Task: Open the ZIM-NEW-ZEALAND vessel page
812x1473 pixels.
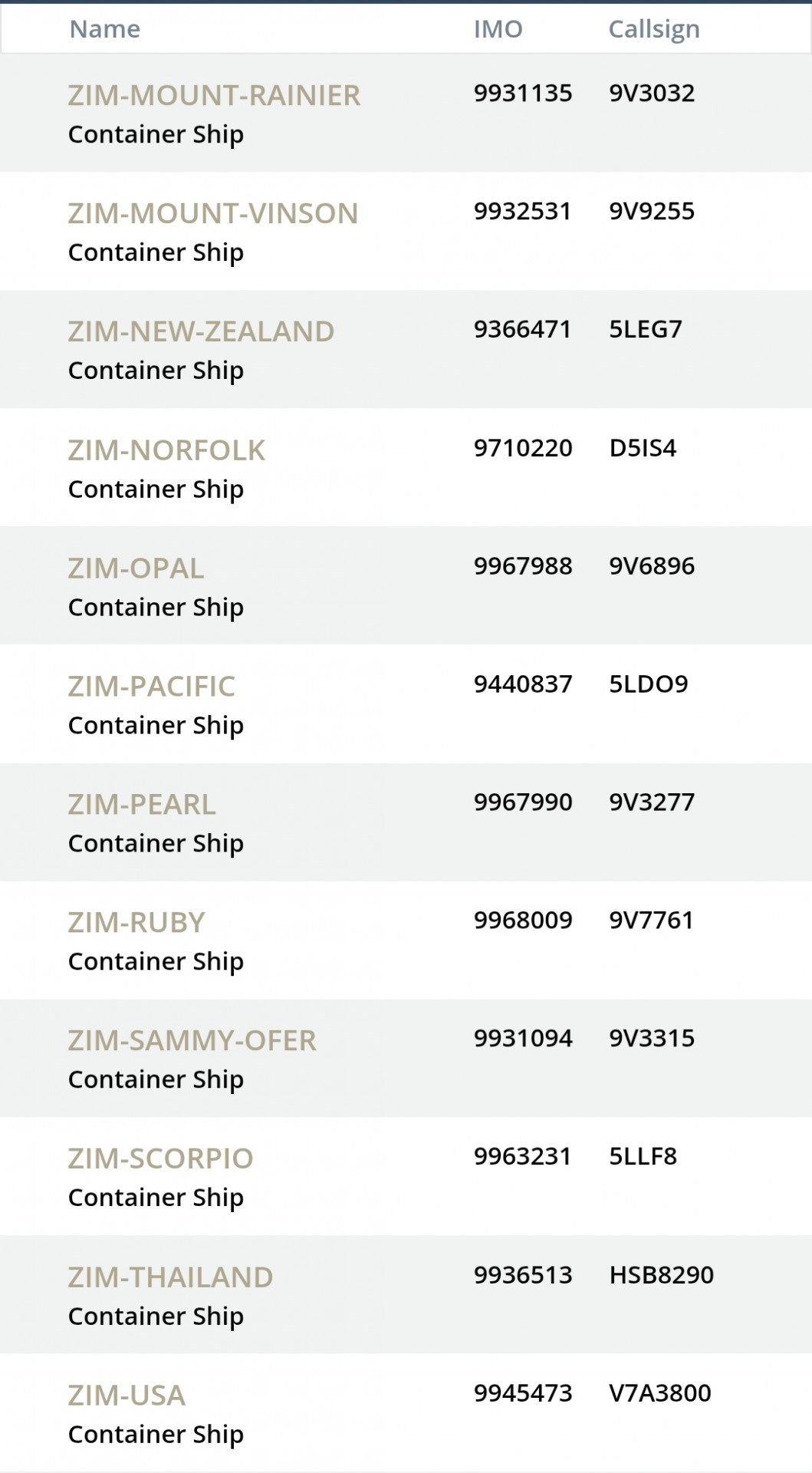Action: click(201, 331)
